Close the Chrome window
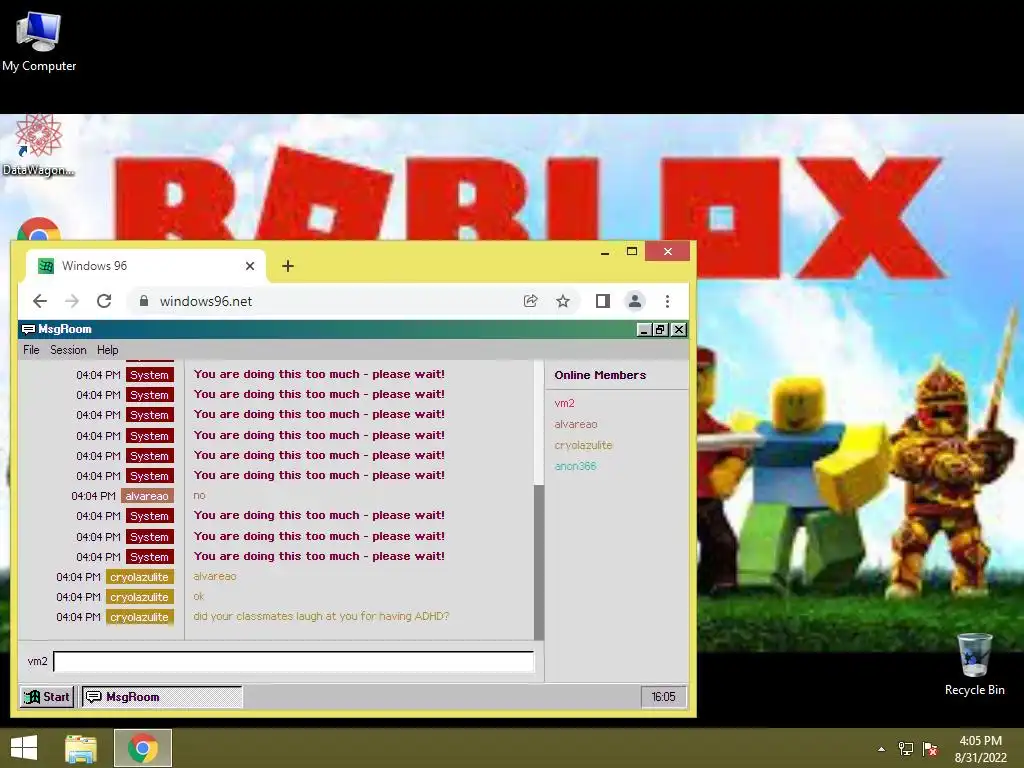Screen dimensions: 1024x768 pos(667,251)
